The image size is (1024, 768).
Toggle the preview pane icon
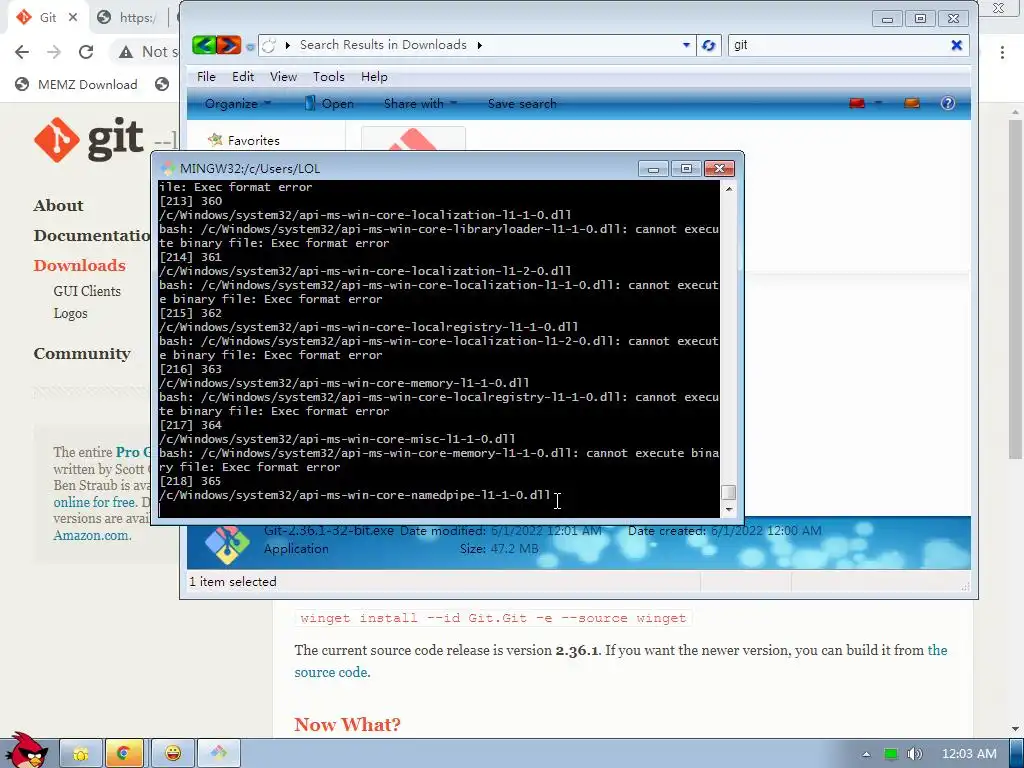tap(912, 103)
